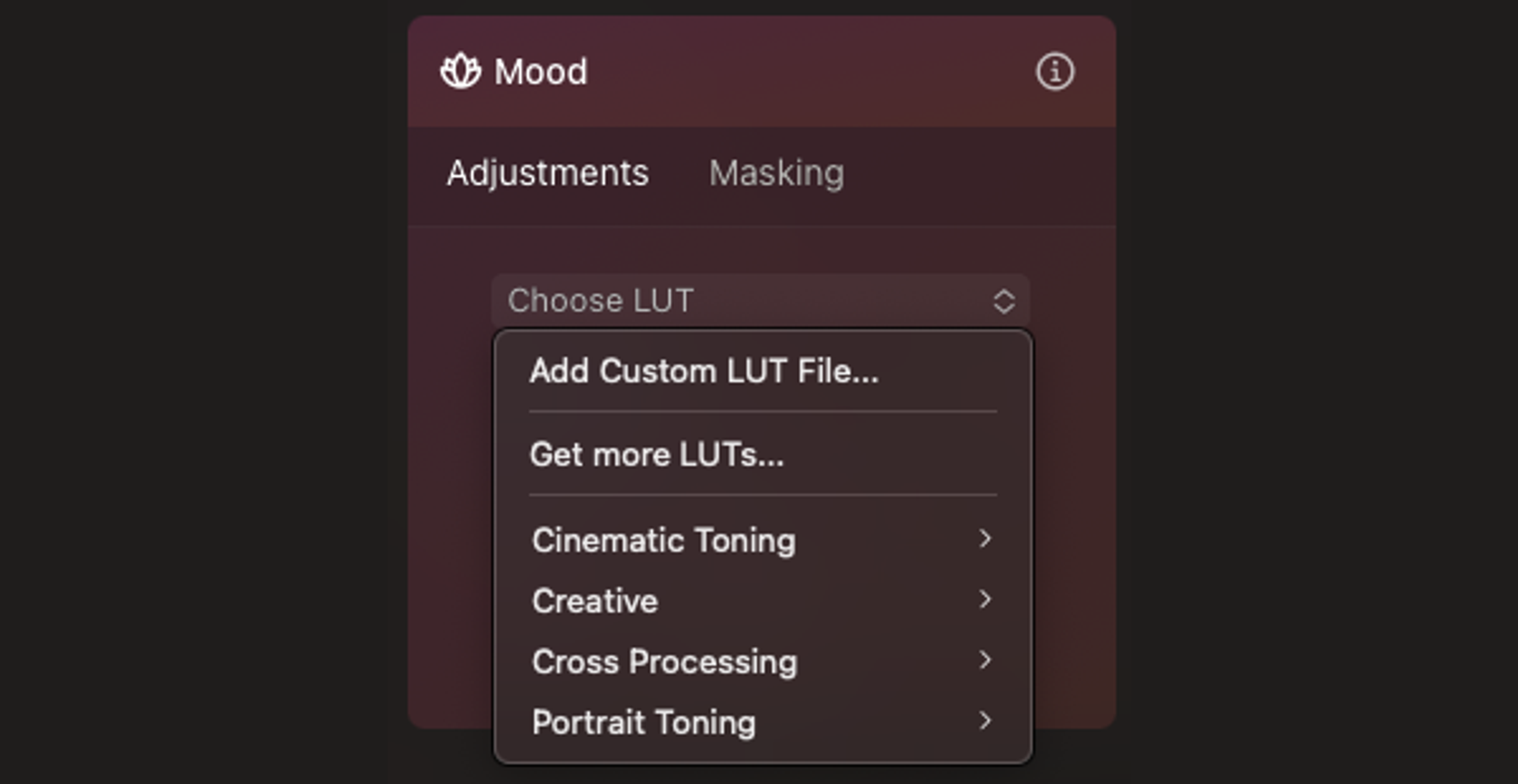Click the lotus Mood icon
1518x784 pixels.
coord(461,71)
